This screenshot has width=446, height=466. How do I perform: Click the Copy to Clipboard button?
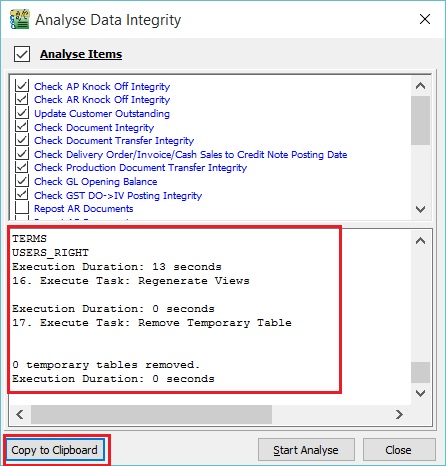pyautogui.click(x=55, y=450)
